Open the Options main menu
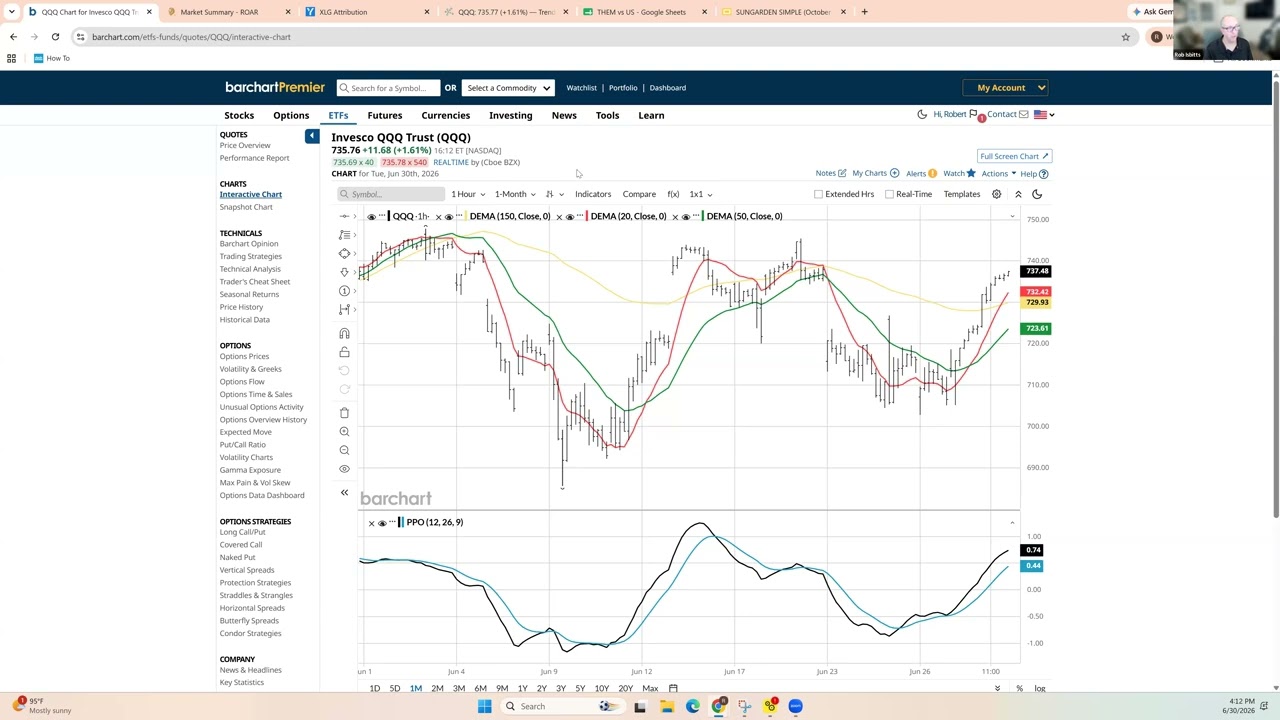This screenshot has width=1280, height=720. point(291,115)
